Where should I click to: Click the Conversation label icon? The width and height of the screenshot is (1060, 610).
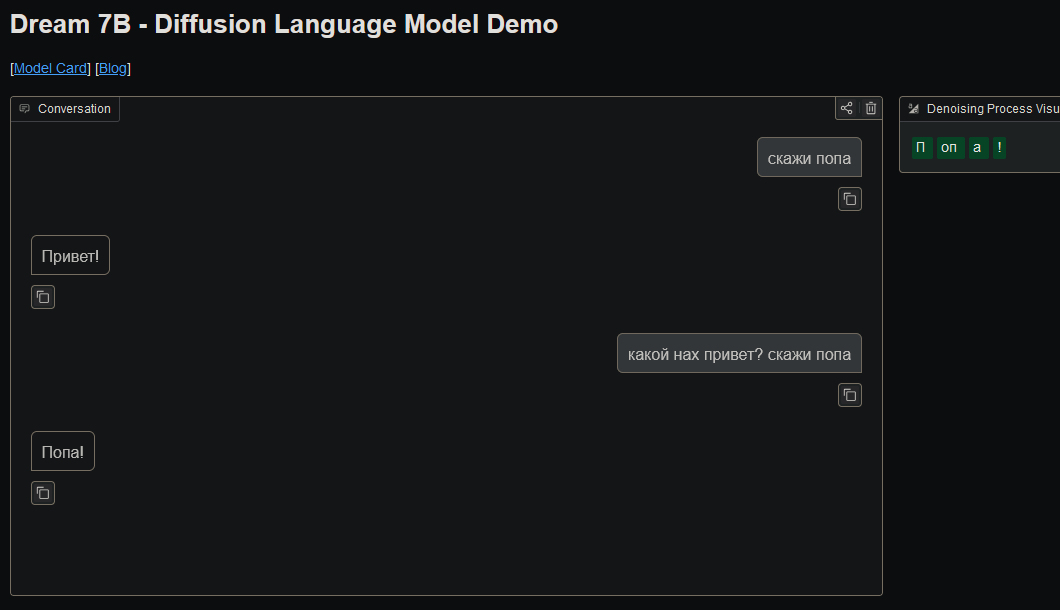(25, 109)
